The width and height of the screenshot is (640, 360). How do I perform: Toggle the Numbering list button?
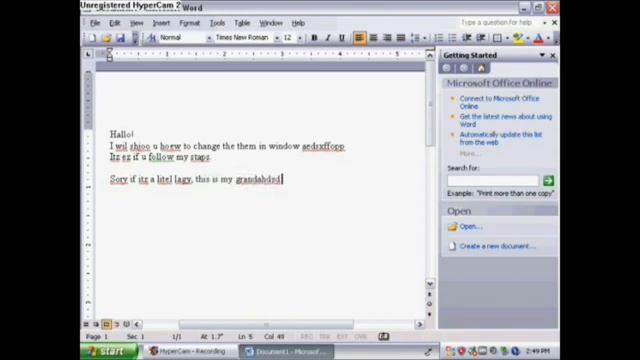pos(439,38)
